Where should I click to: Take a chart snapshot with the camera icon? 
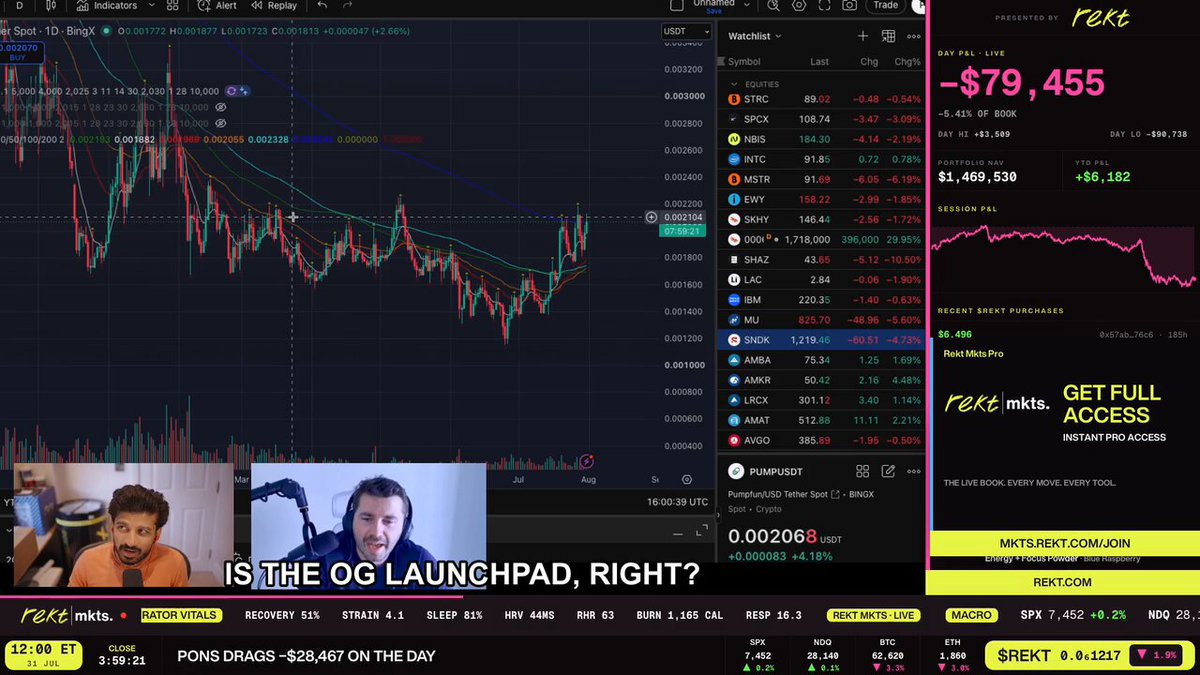click(849, 5)
